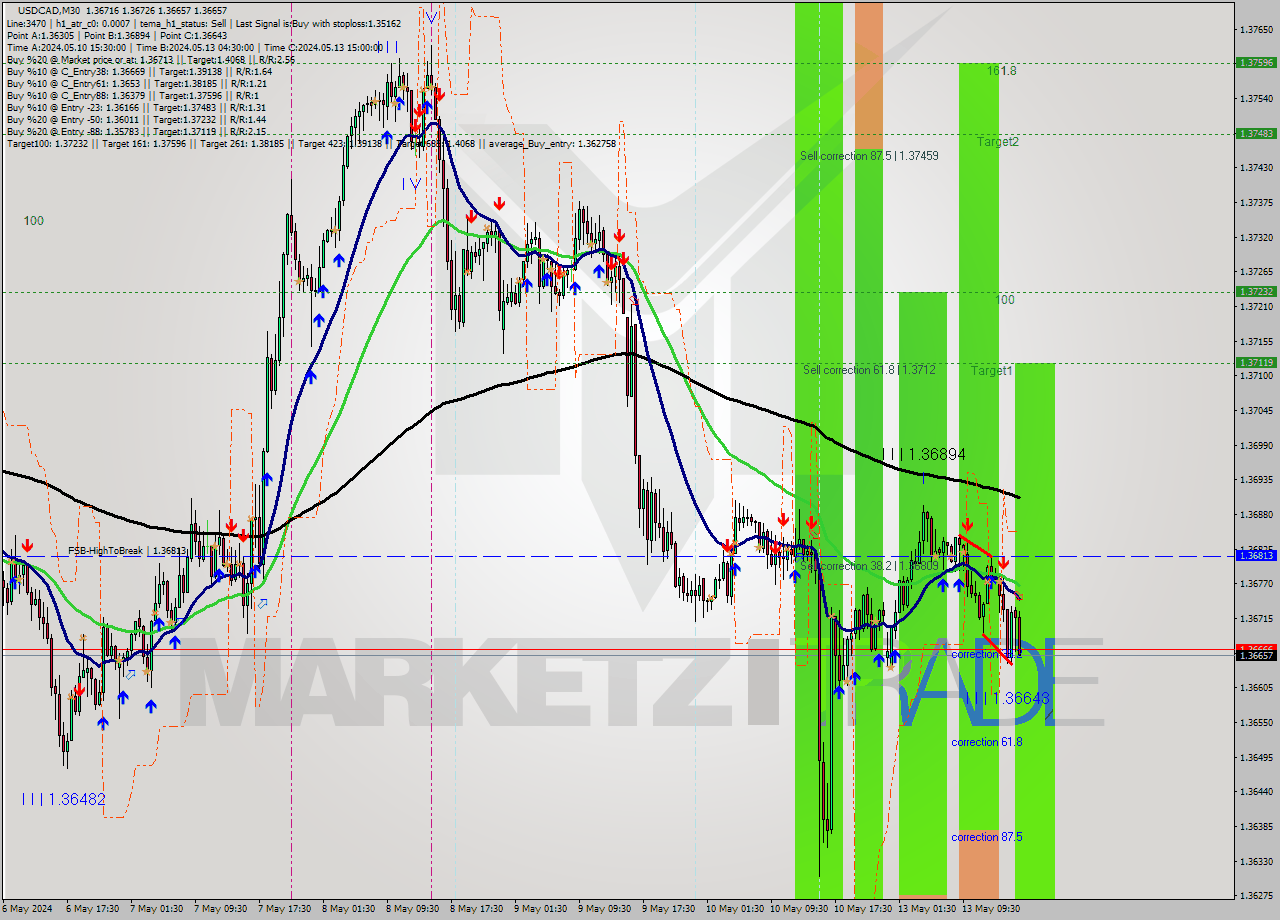
Task: Click the 1.36605 price axis label
Action: click(1256, 688)
